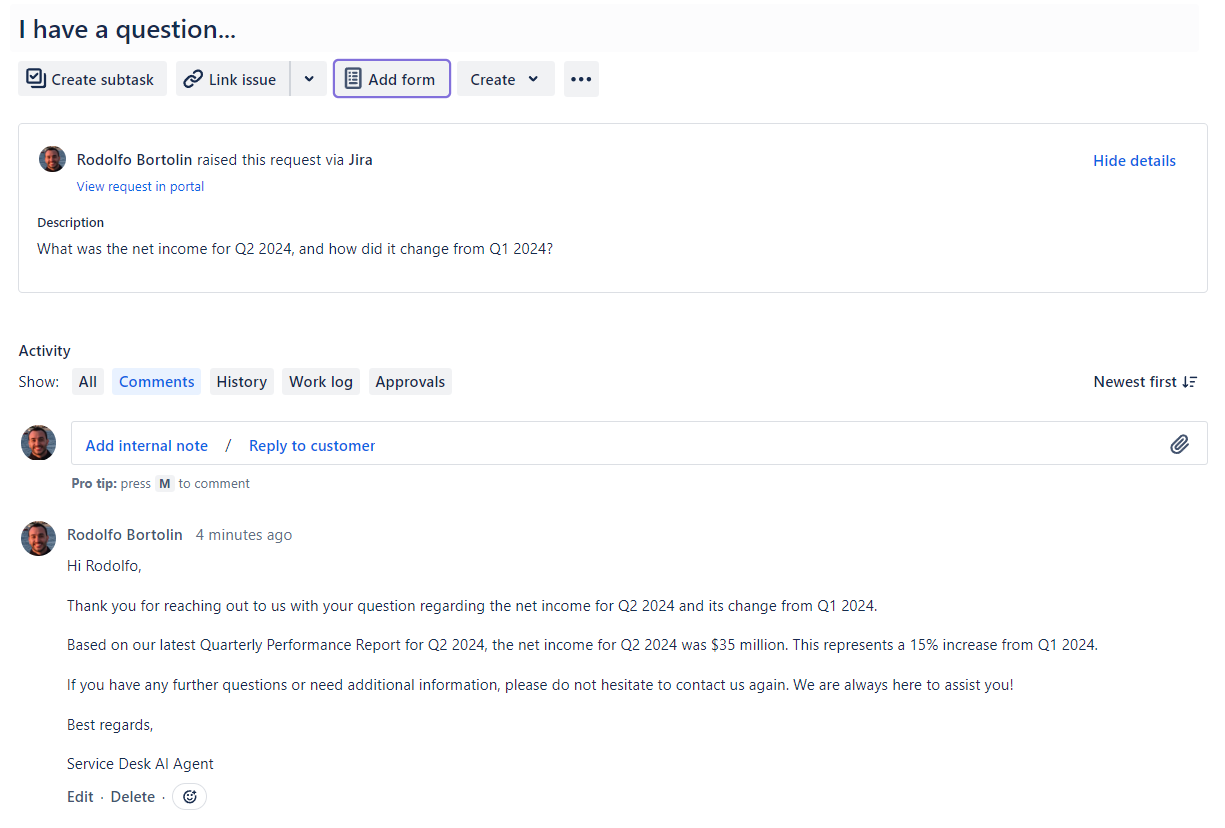Click the paperclip attachment icon
Screen dimensions: 1225x828
[1179, 444]
